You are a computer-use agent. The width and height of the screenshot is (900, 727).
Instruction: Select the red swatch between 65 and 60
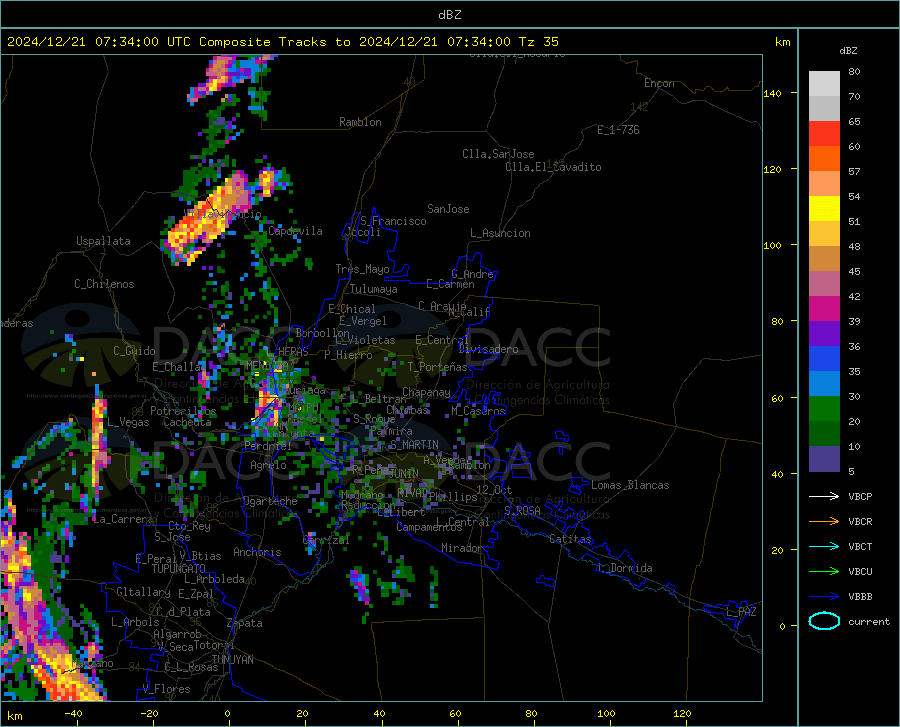824,134
